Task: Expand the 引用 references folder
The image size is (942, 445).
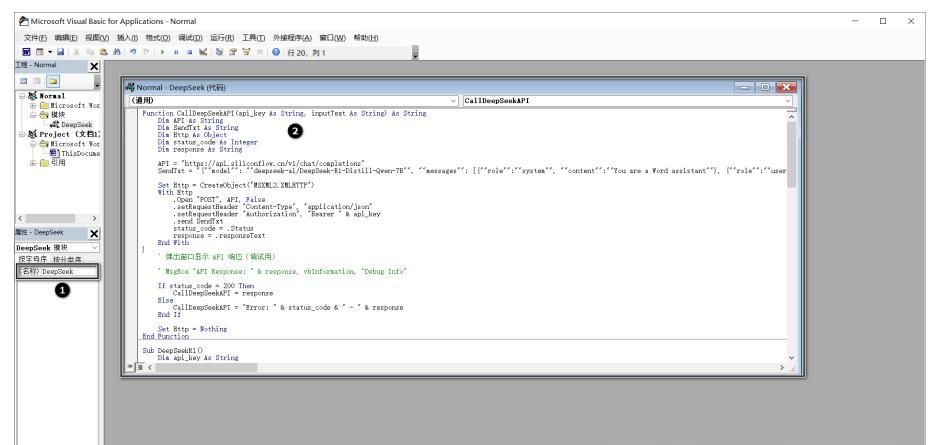Action: [33, 163]
